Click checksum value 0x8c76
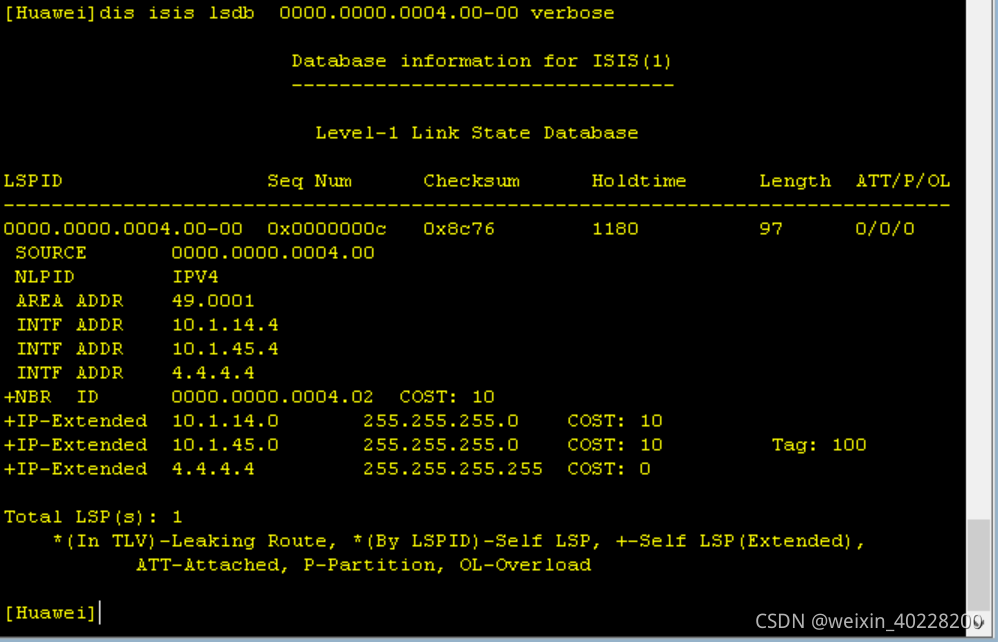The image size is (998, 642). [x=459, y=229]
